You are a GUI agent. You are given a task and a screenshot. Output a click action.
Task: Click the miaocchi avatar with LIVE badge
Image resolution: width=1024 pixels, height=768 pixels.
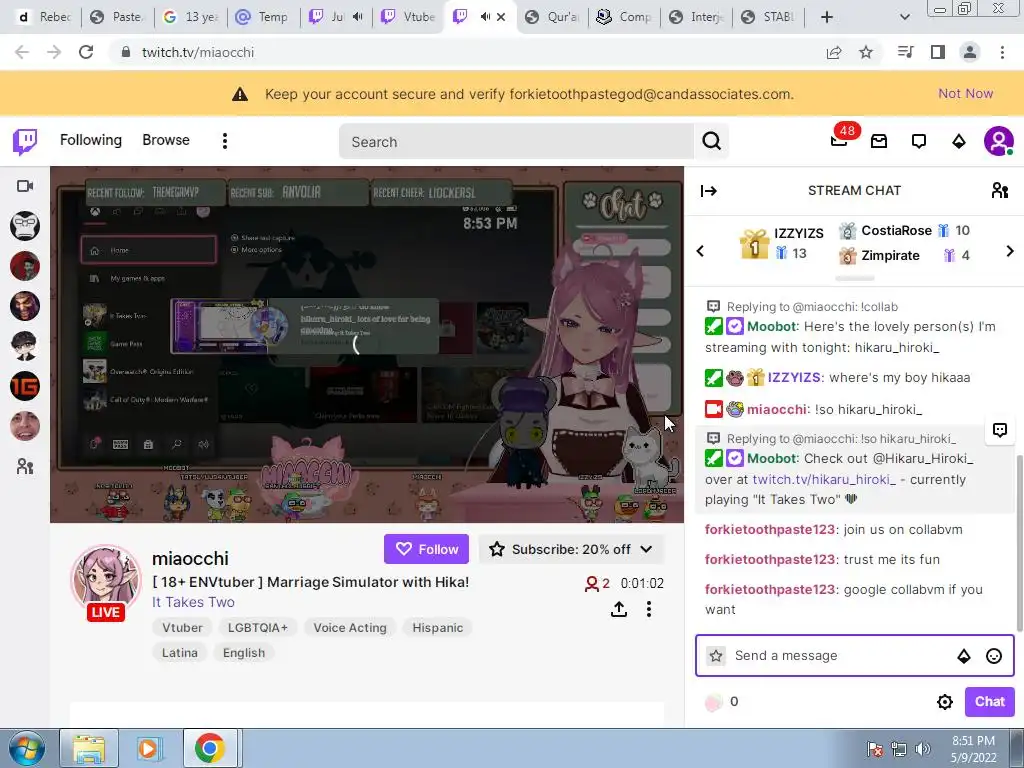tap(106, 582)
